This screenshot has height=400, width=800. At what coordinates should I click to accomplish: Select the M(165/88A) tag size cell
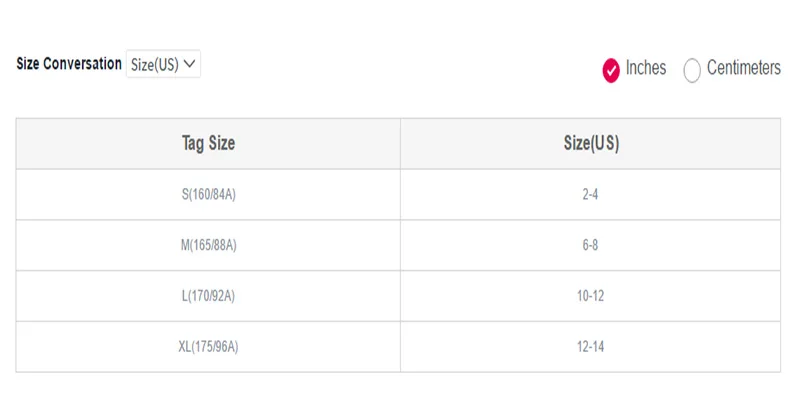208,245
